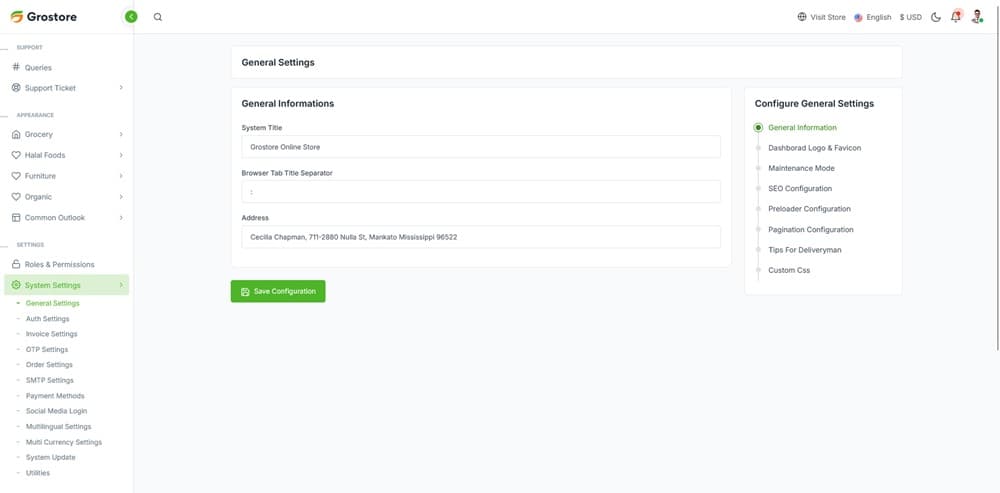Open the notifications bell

pos(956,17)
